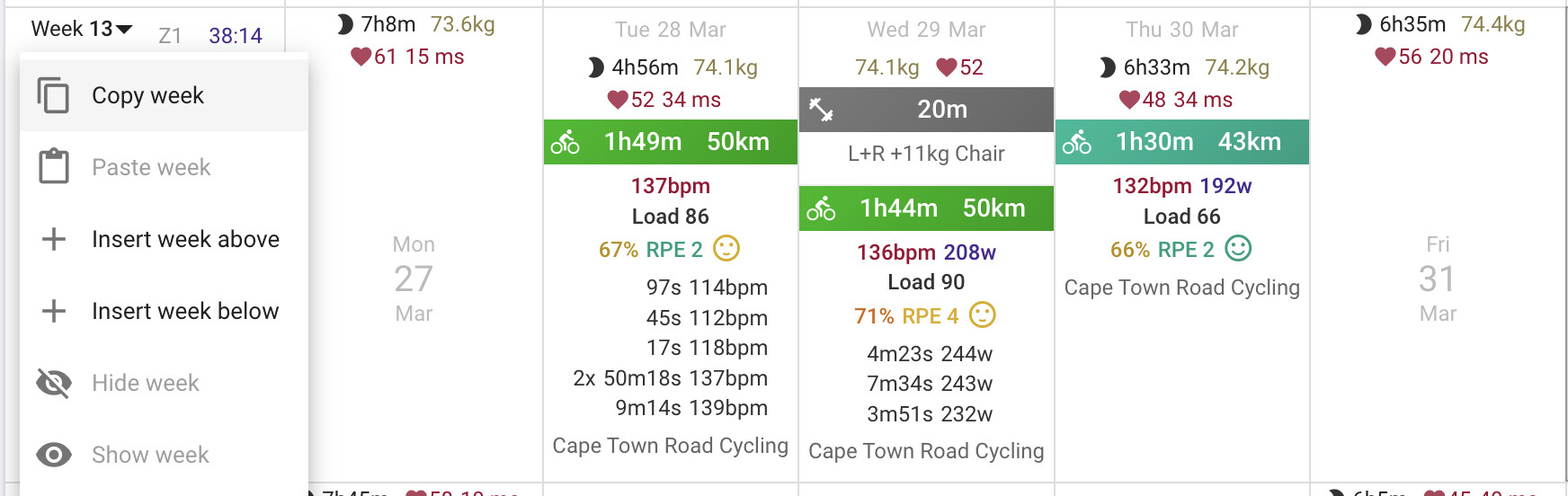1568x496 pixels.
Task: Click the gray 20m strength workout bar
Action: [926, 110]
